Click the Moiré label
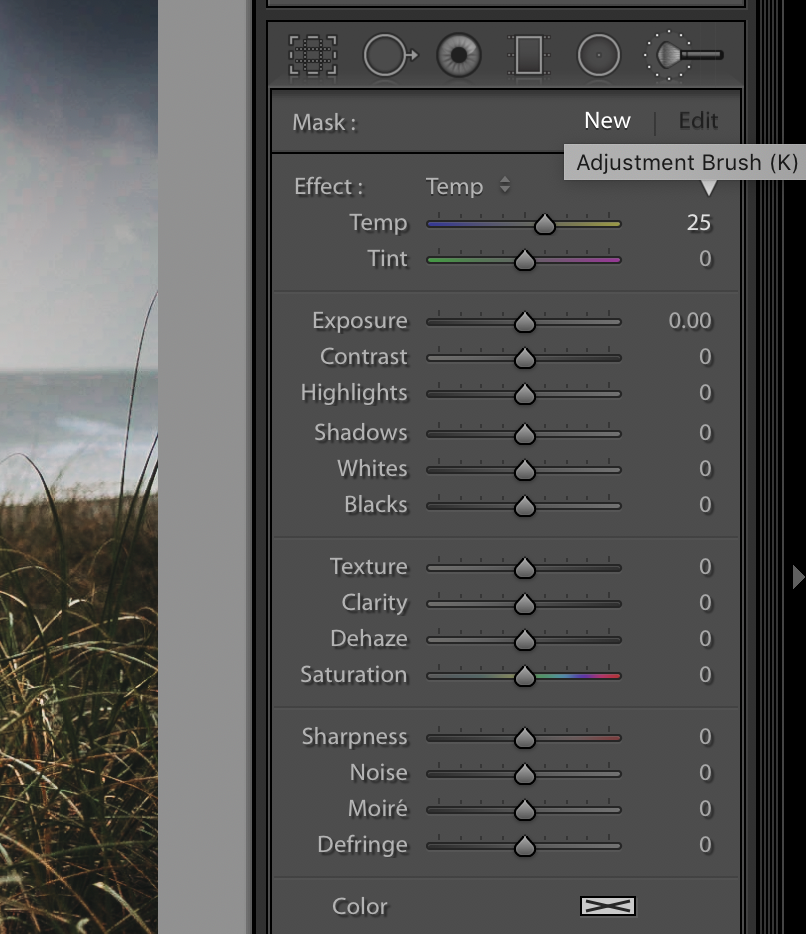The height and width of the screenshot is (934, 806). pos(378,808)
